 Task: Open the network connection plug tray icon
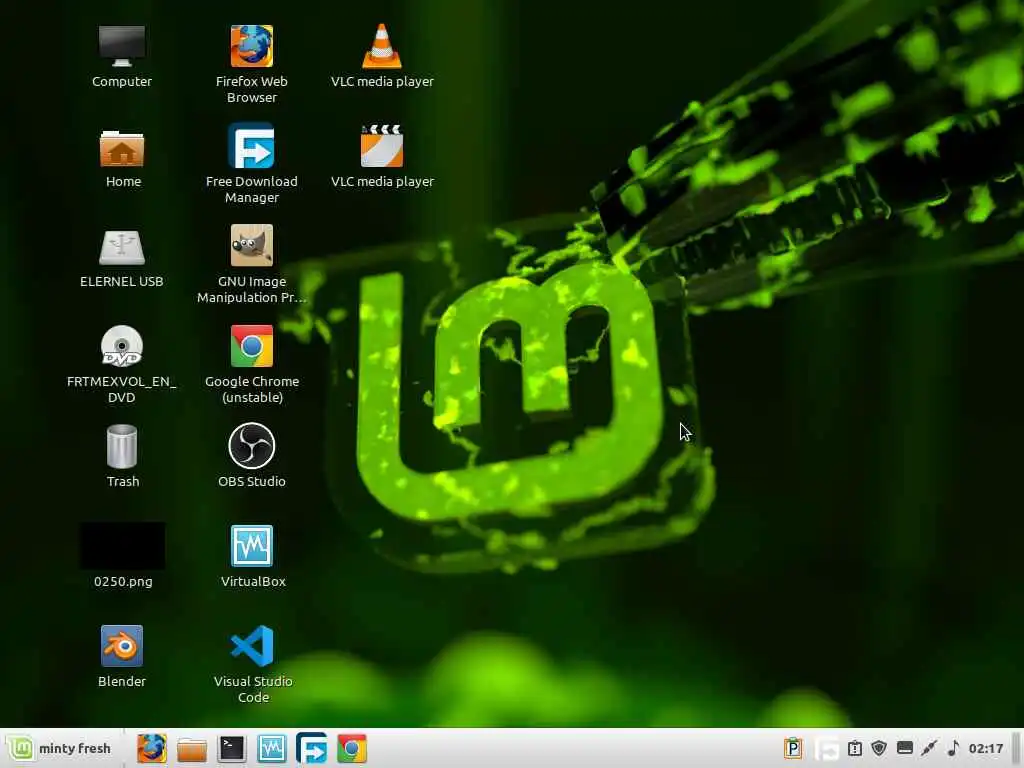coord(929,748)
